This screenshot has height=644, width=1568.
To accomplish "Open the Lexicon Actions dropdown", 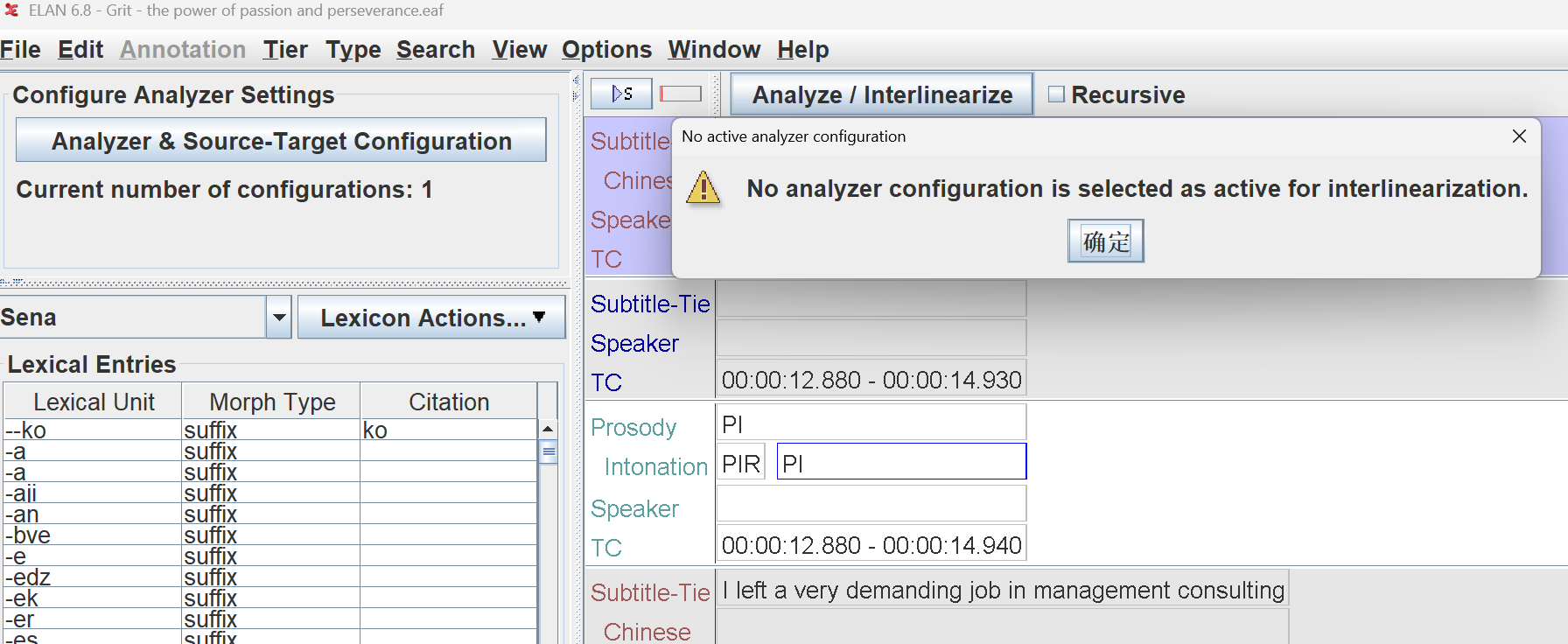I will tap(431, 318).
